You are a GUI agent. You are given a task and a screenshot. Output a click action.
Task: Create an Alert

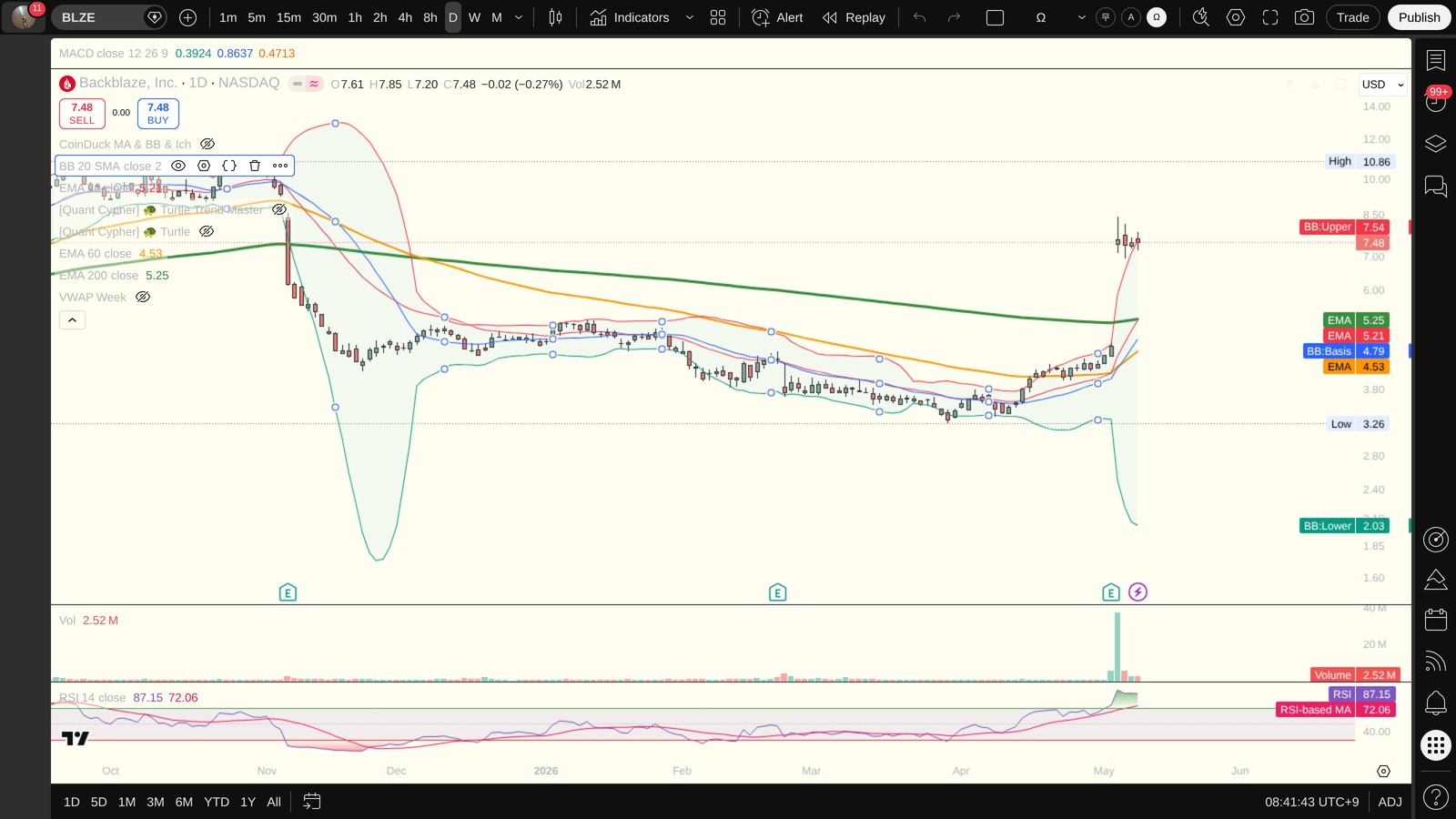pyautogui.click(x=778, y=17)
